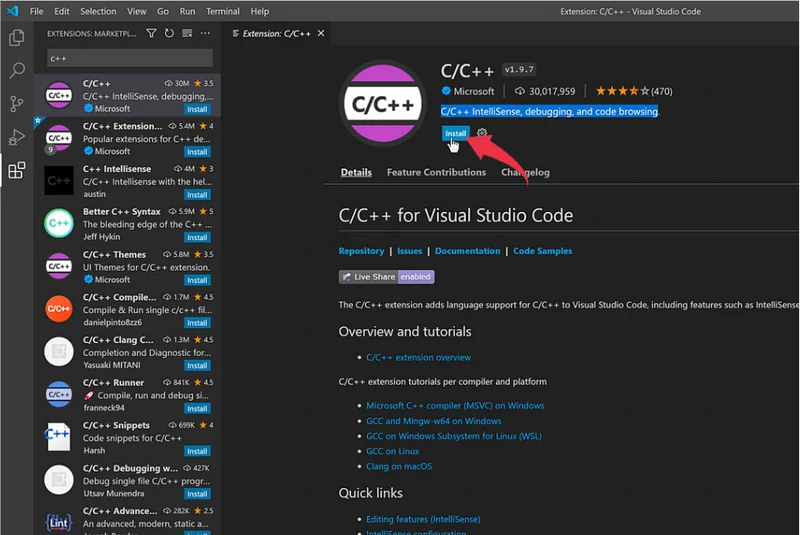Open the Source Control view
Screen dimensions: 800x535
click(16, 104)
